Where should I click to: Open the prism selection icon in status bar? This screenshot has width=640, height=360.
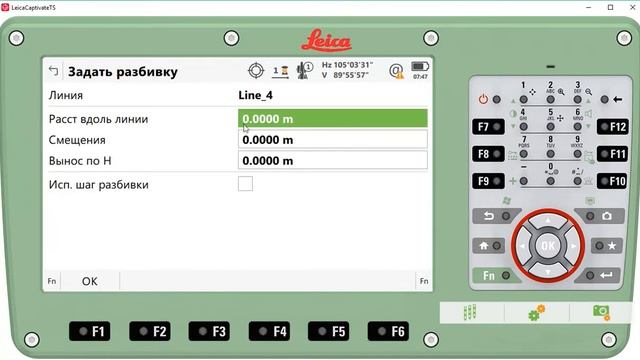tap(281, 71)
